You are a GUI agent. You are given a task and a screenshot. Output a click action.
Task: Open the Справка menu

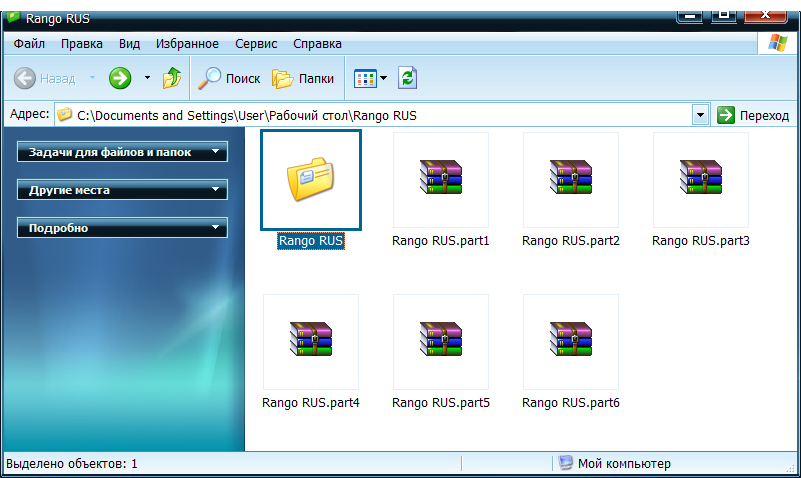tap(317, 44)
